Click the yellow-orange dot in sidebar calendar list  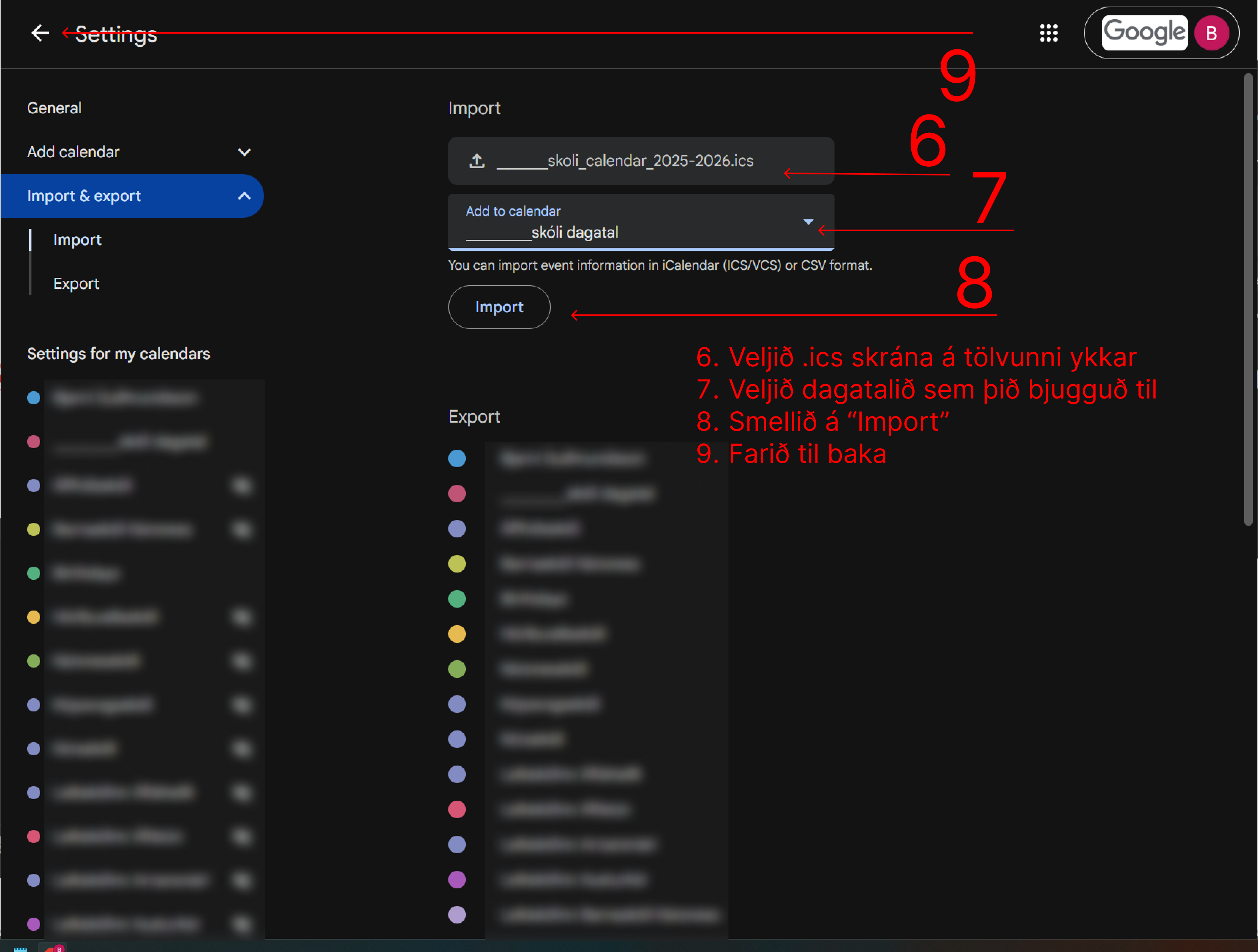[34, 617]
